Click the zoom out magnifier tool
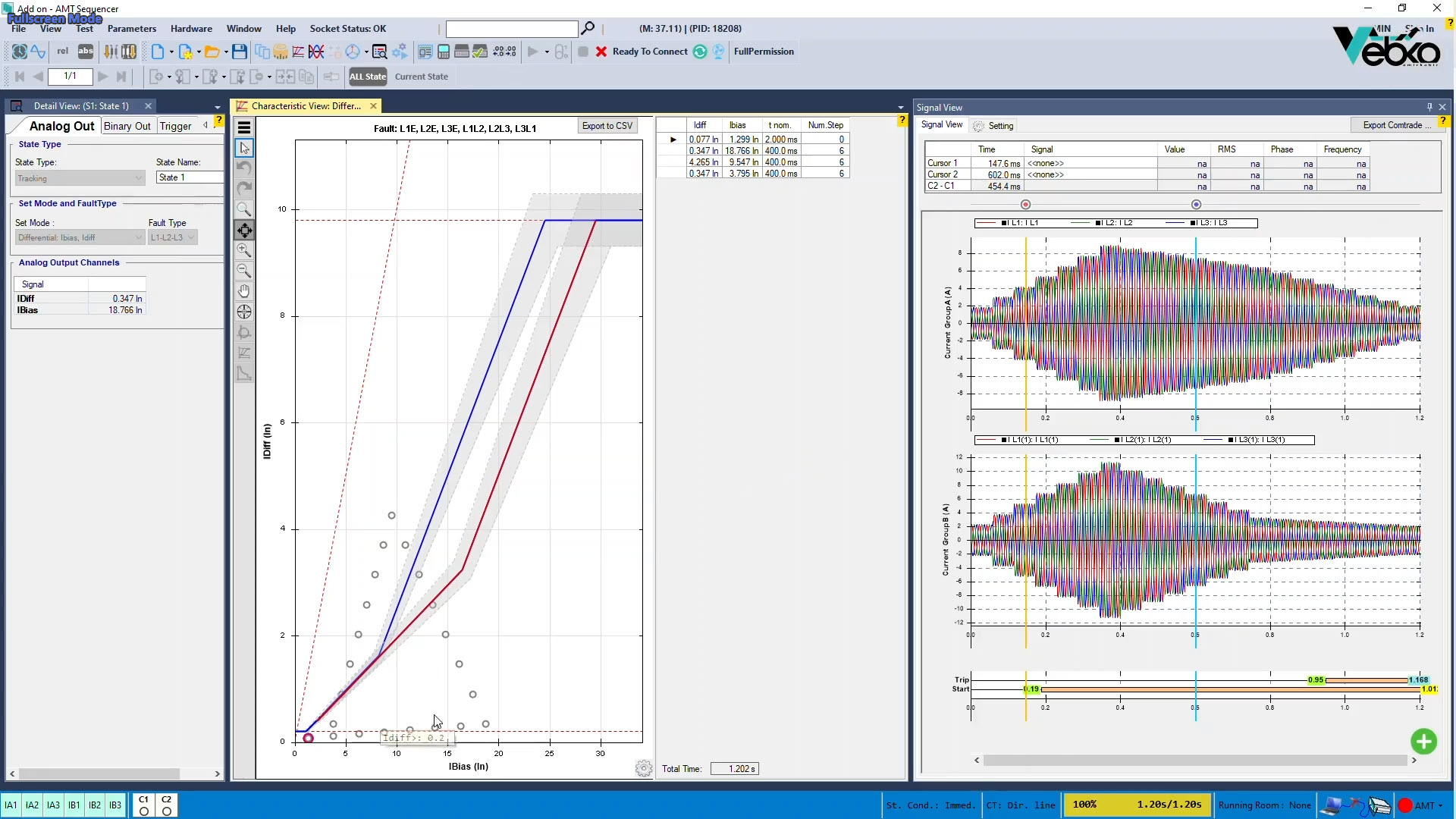The width and height of the screenshot is (1456, 819). coord(244,271)
